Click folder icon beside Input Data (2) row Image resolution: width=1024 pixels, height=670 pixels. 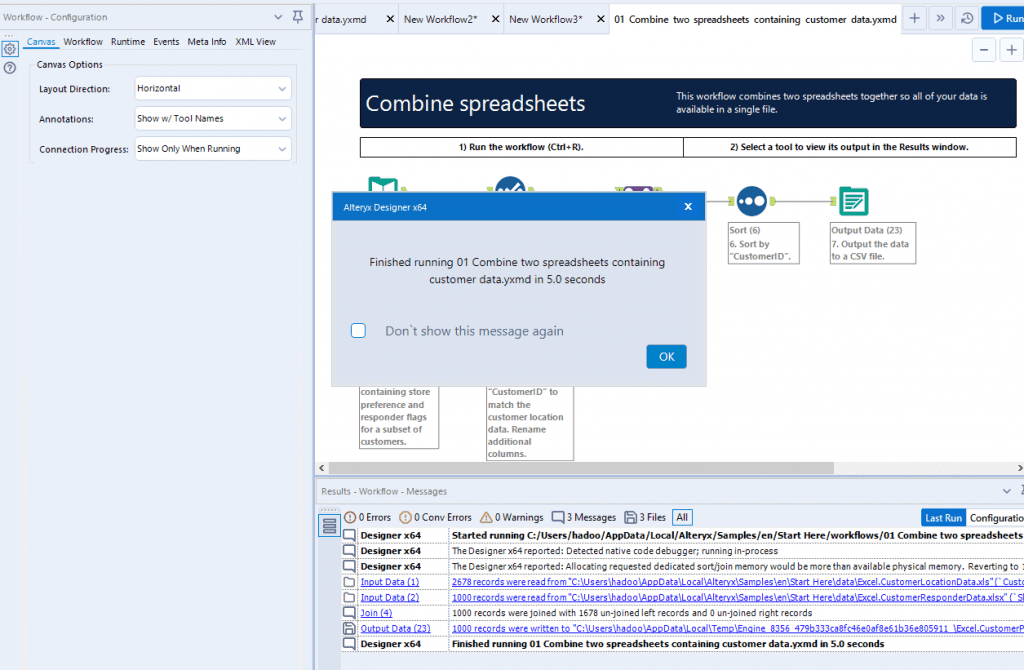click(x=349, y=598)
